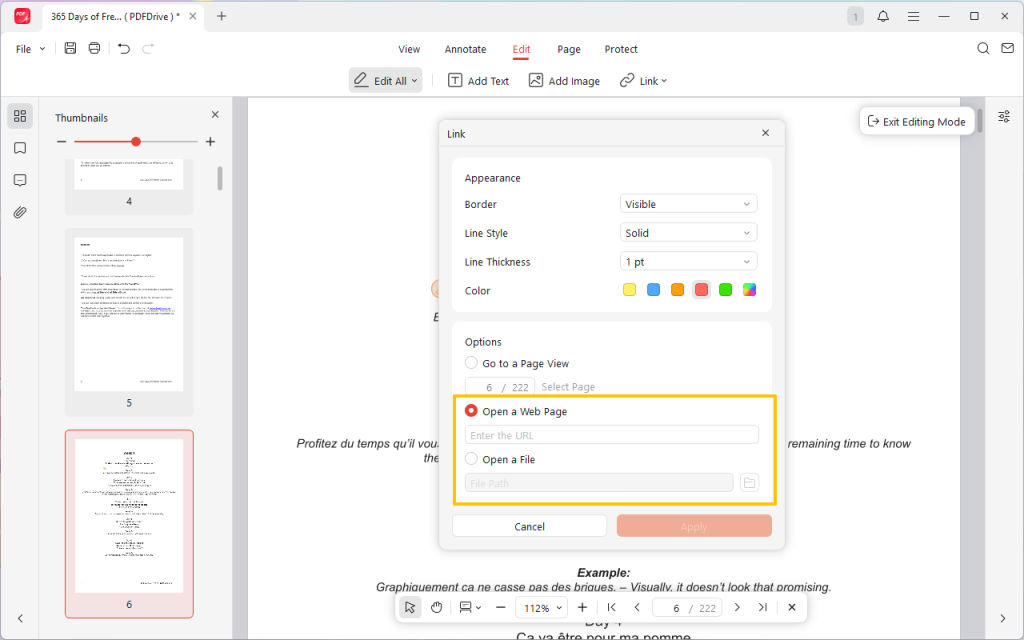The width and height of the screenshot is (1024, 640).
Task: Select the Go to a Page View option
Action: (471, 363)
